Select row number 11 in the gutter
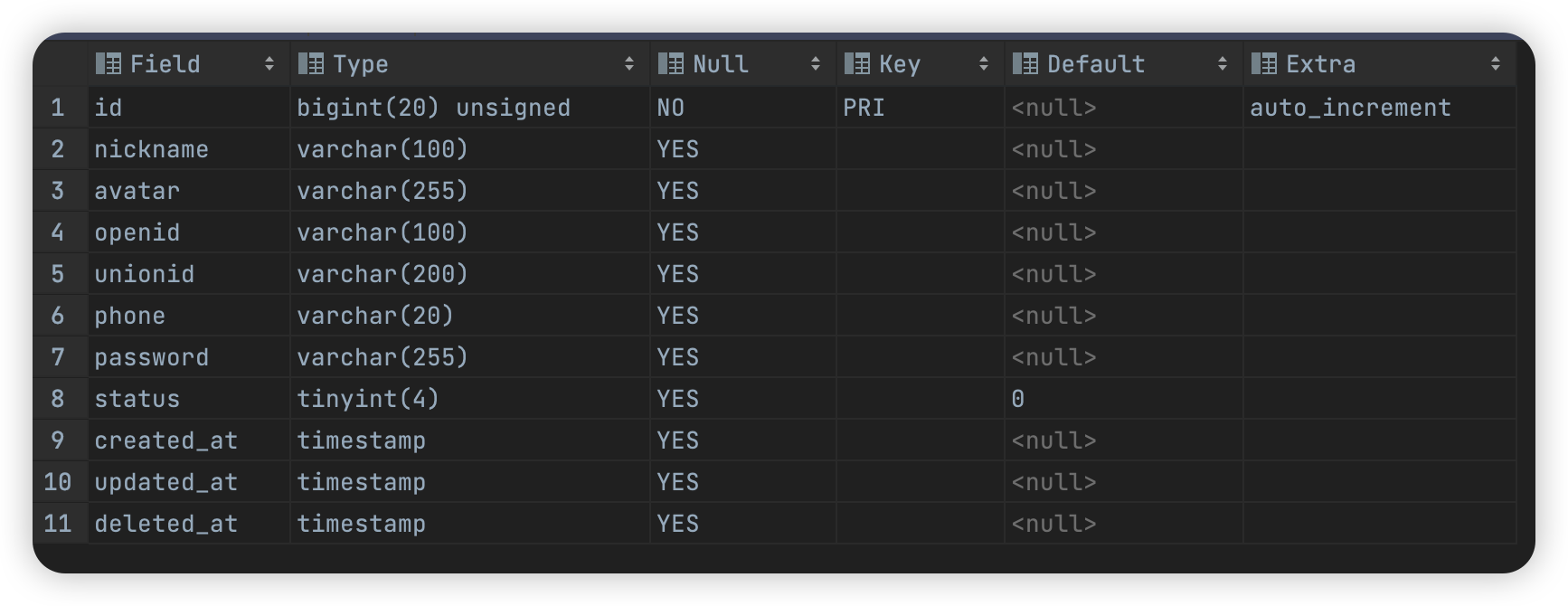1568x606 pixels. tap(58, 524)
